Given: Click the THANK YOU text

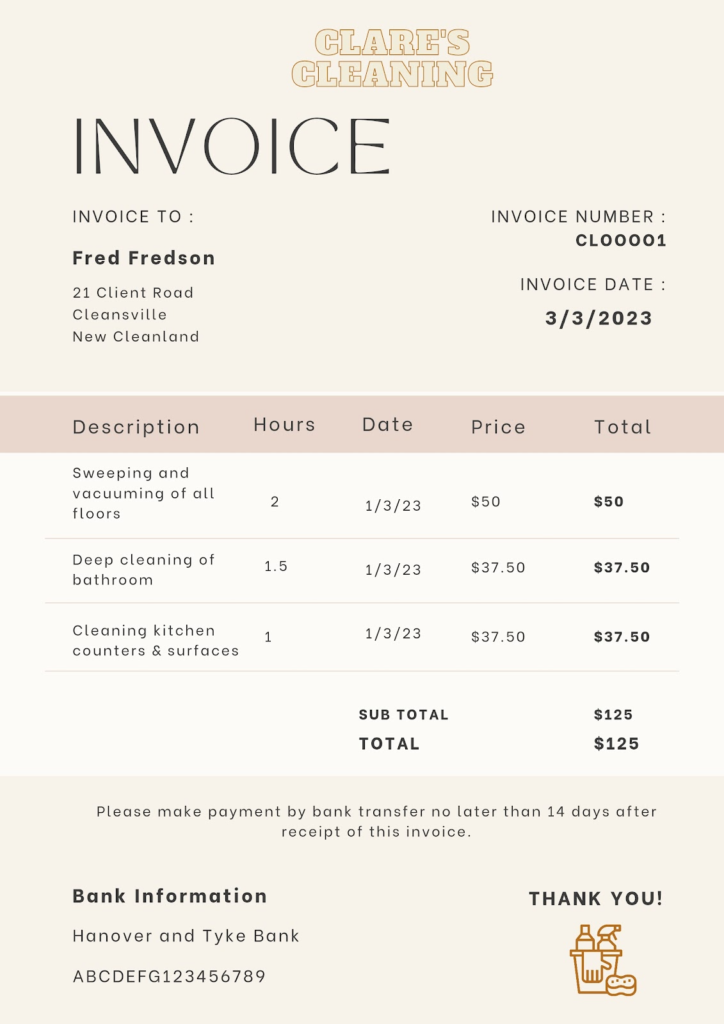Looking at the screenshot, I should pos(596,899).
